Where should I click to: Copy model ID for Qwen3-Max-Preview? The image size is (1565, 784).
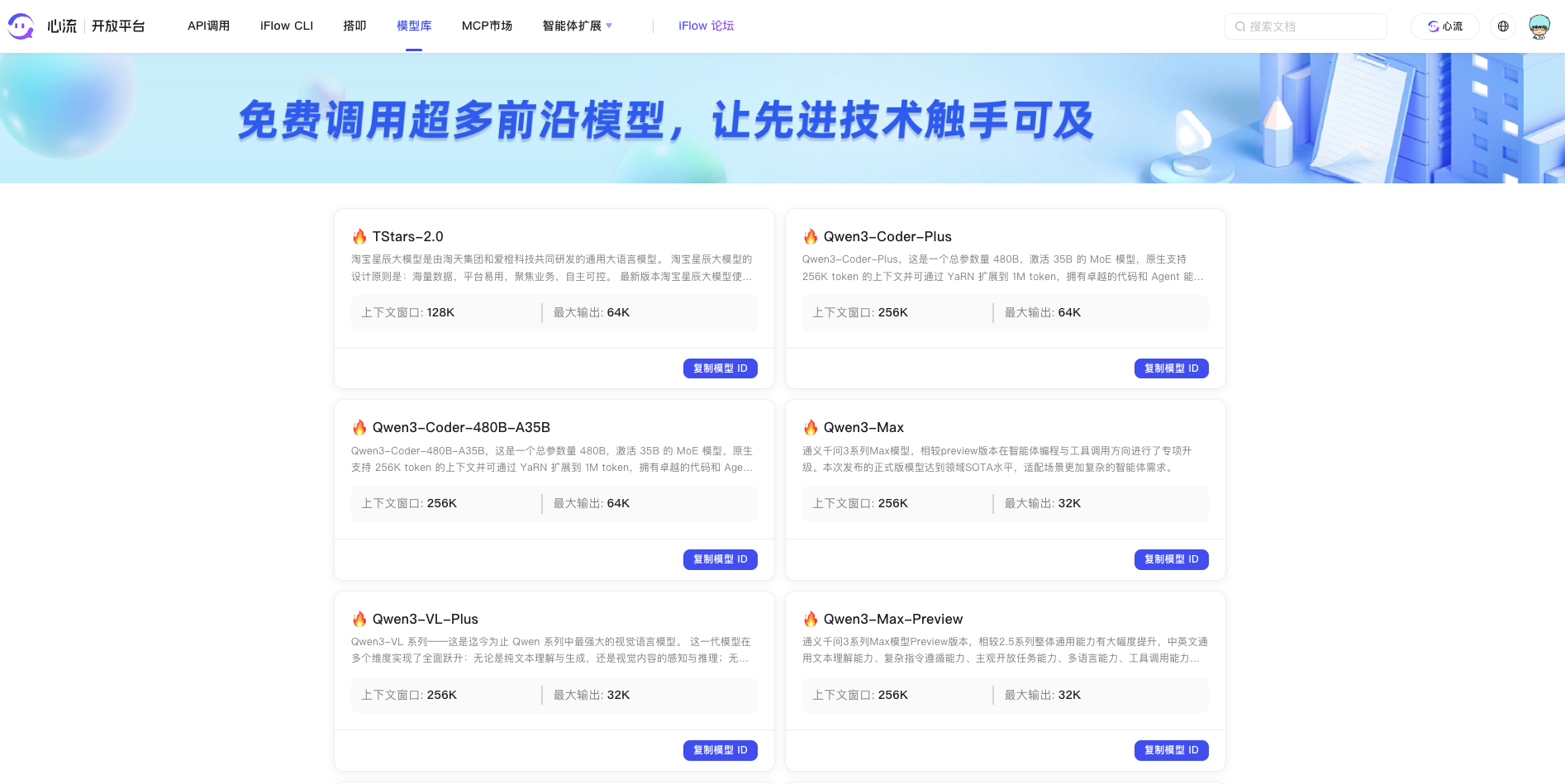coord(1171,750)
